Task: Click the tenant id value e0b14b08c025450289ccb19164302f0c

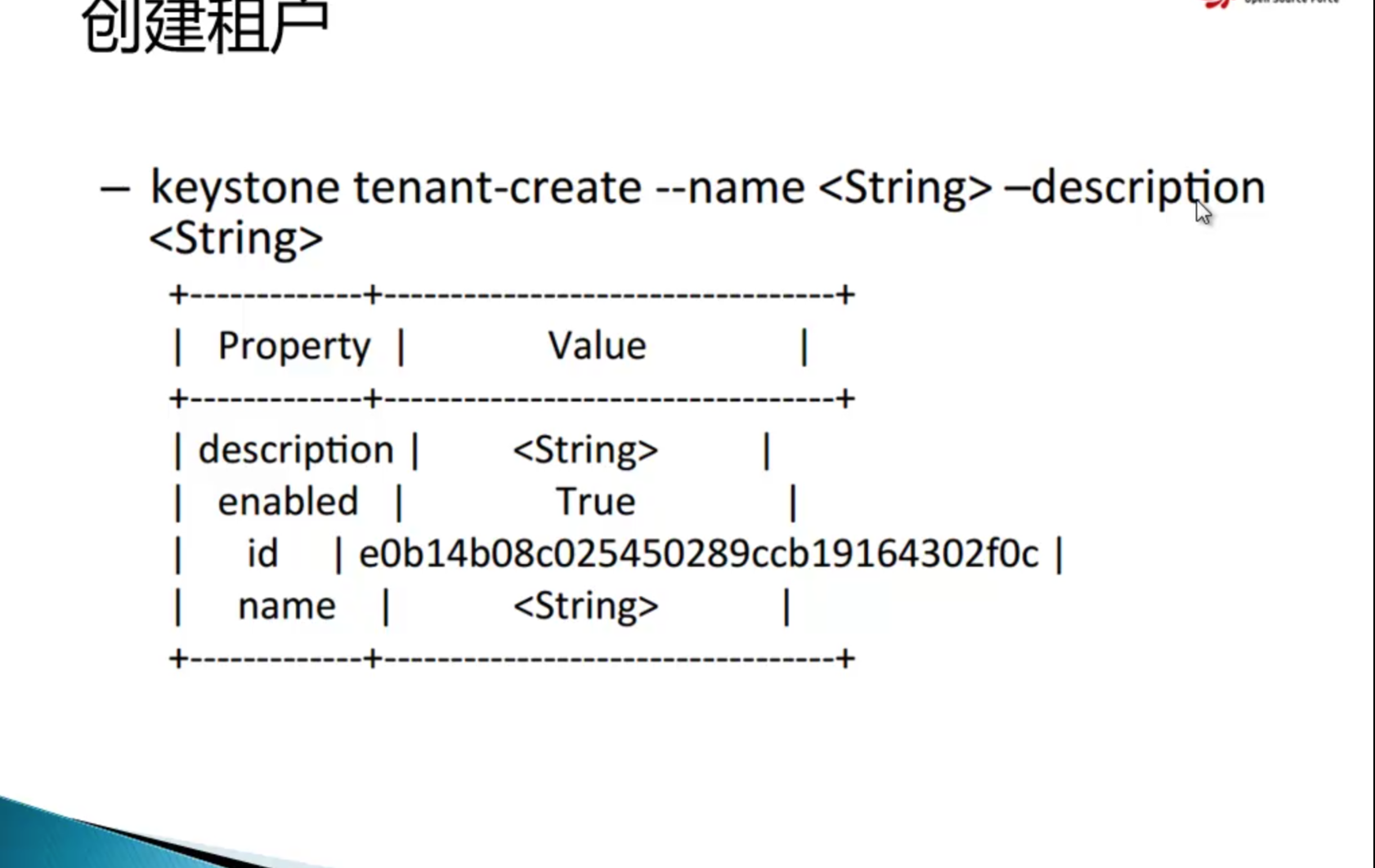Action: 699,553
